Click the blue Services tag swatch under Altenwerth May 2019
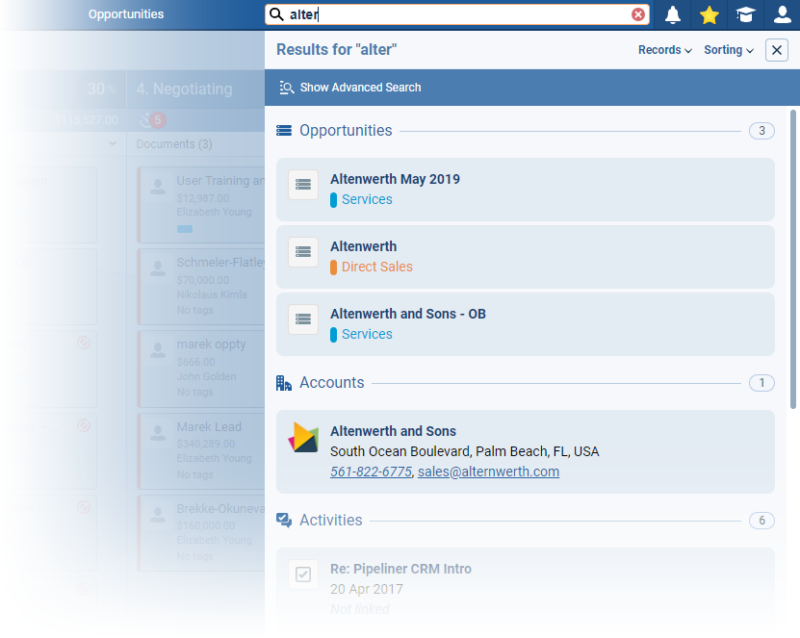The image size is (800, 638). 334,200
